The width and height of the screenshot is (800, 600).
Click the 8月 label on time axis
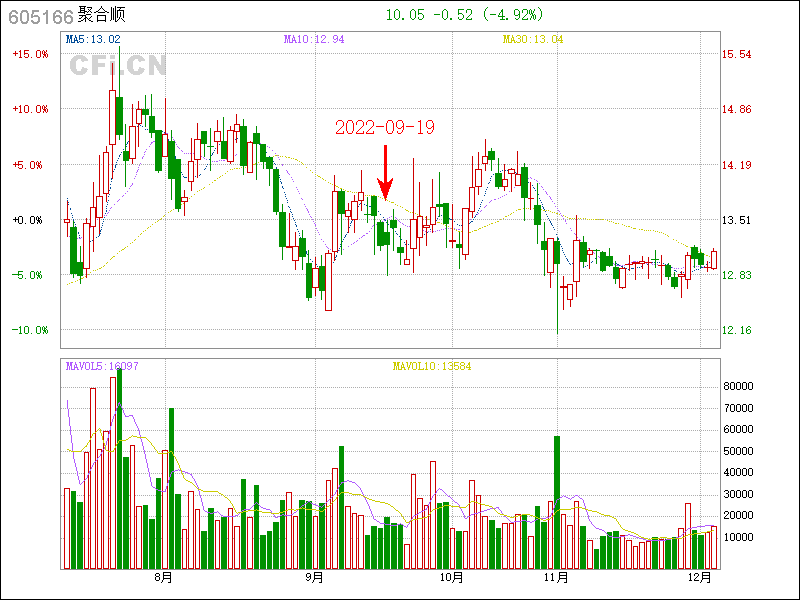pyautogui.click(x=163, y=577)
